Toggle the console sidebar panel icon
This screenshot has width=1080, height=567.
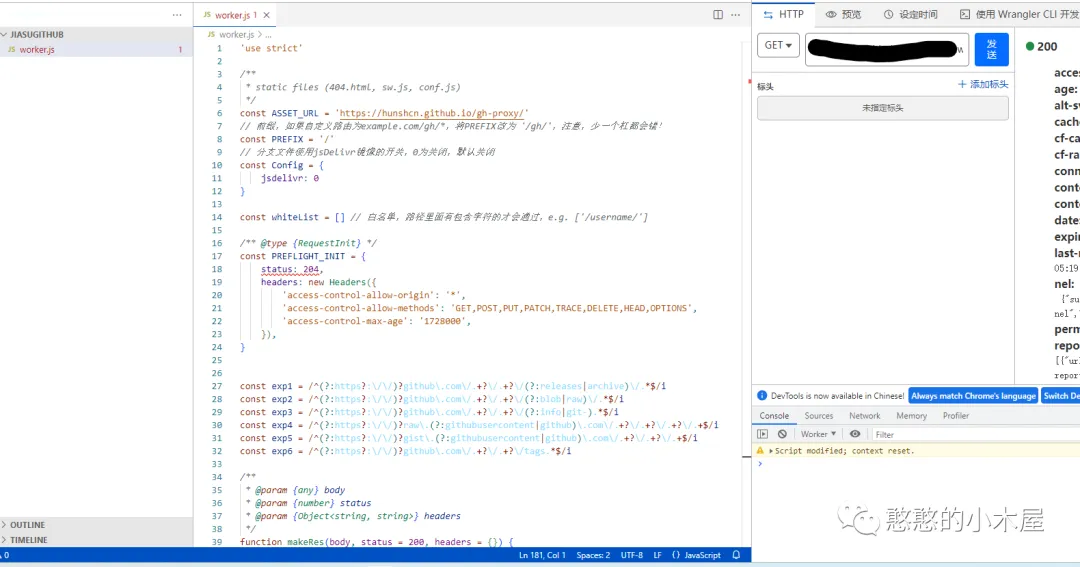[x=763, y=434]
